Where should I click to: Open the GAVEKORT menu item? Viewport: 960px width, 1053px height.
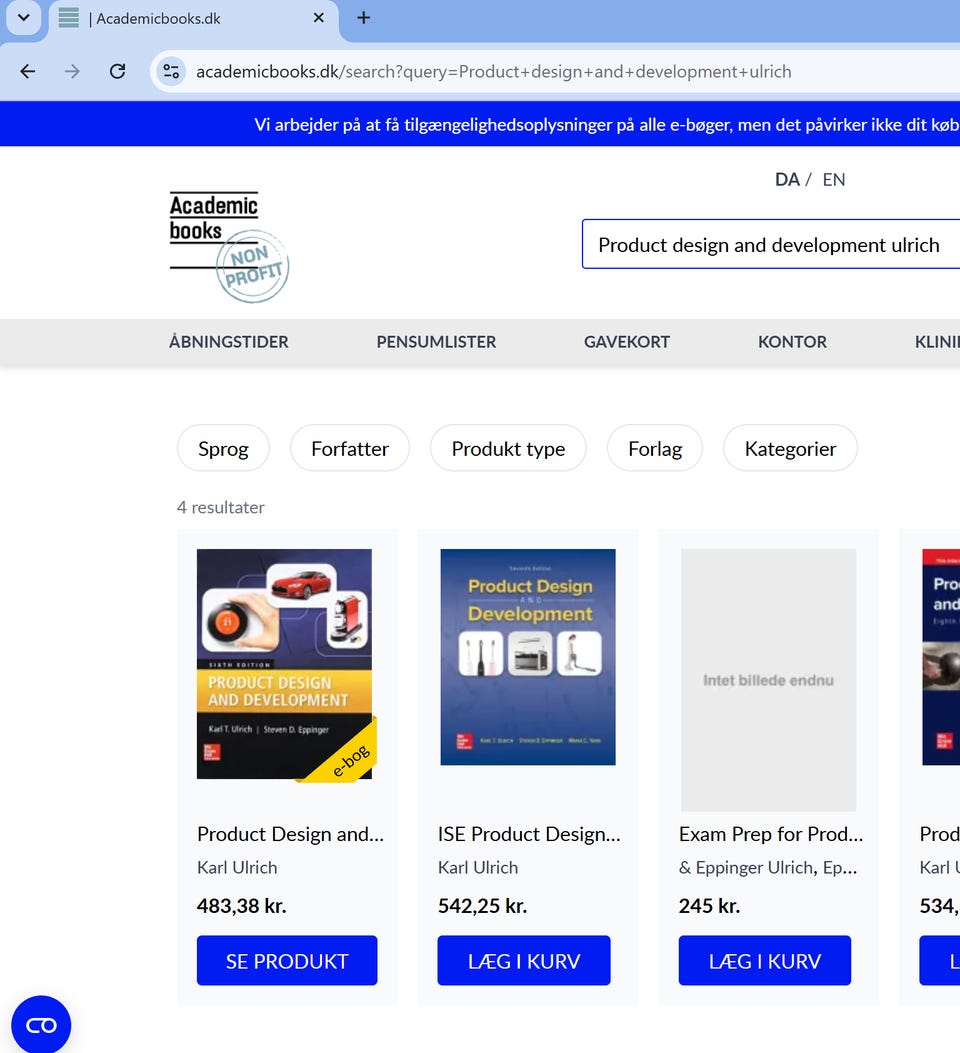[627, 342]
